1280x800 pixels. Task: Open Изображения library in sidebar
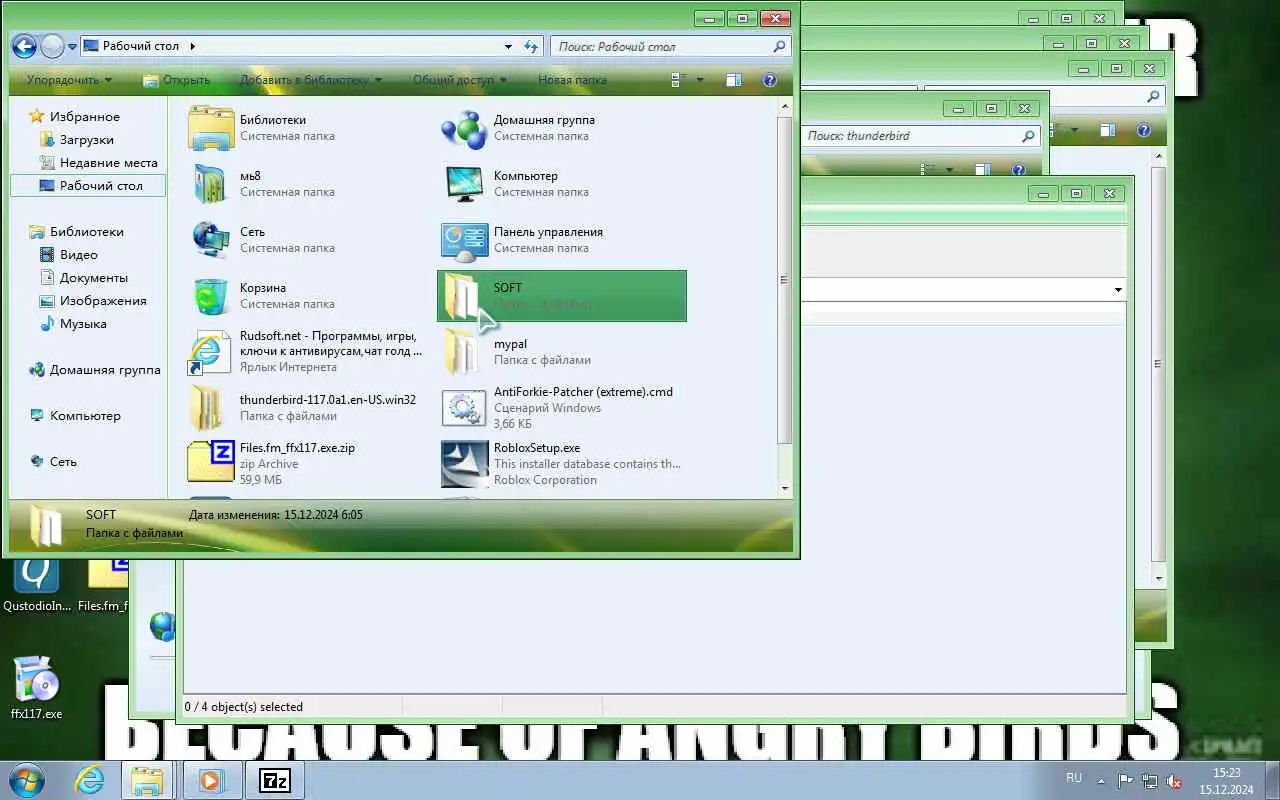(92, 301)
